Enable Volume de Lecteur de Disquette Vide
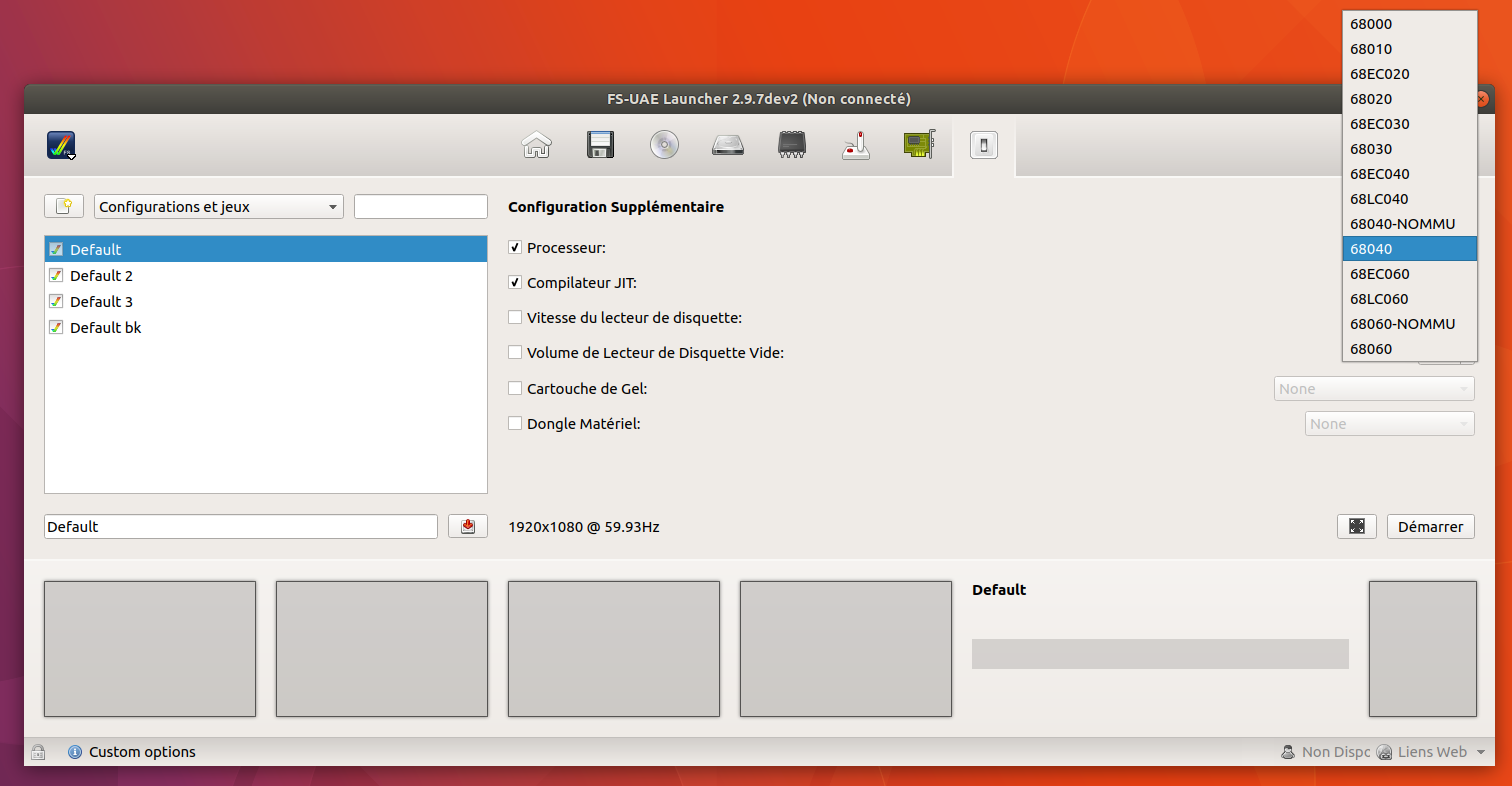1512x786 pixels. click(x=515, y=352)
